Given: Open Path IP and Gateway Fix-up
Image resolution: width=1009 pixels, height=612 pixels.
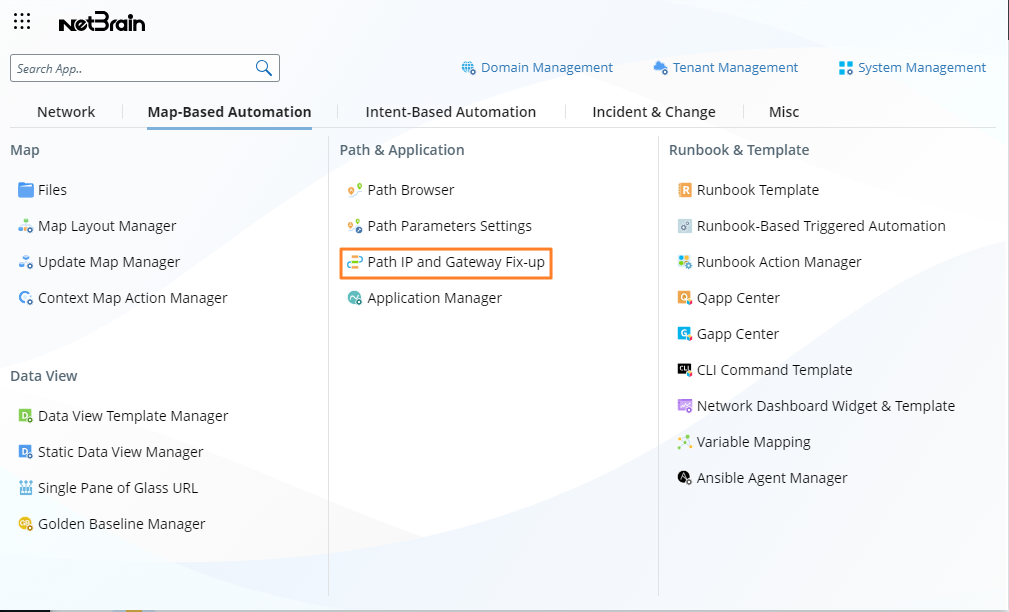Looking at the screenshot, I should [x=455, y=262].
